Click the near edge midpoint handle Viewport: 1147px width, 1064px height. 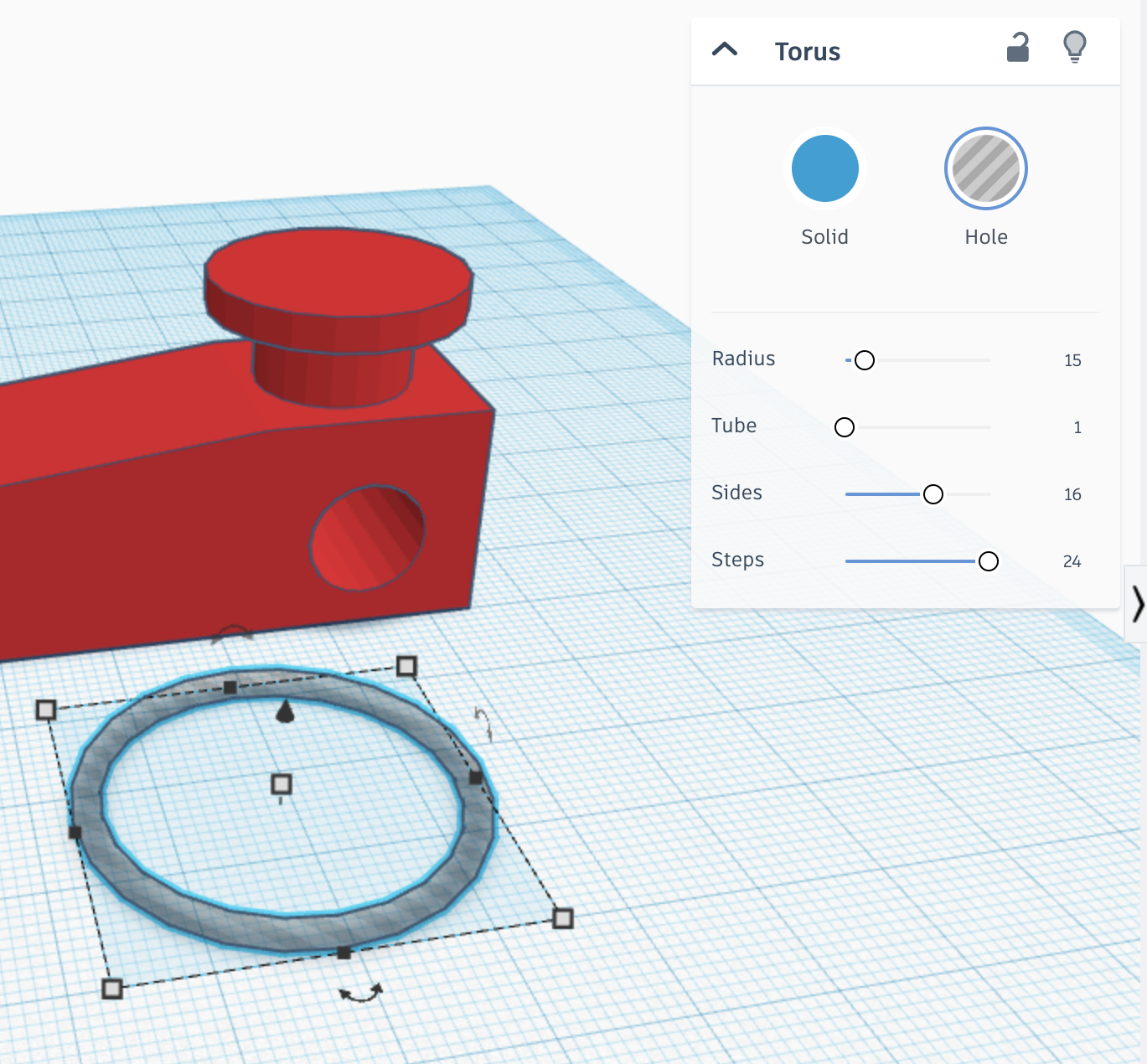[x=344, y=953]
